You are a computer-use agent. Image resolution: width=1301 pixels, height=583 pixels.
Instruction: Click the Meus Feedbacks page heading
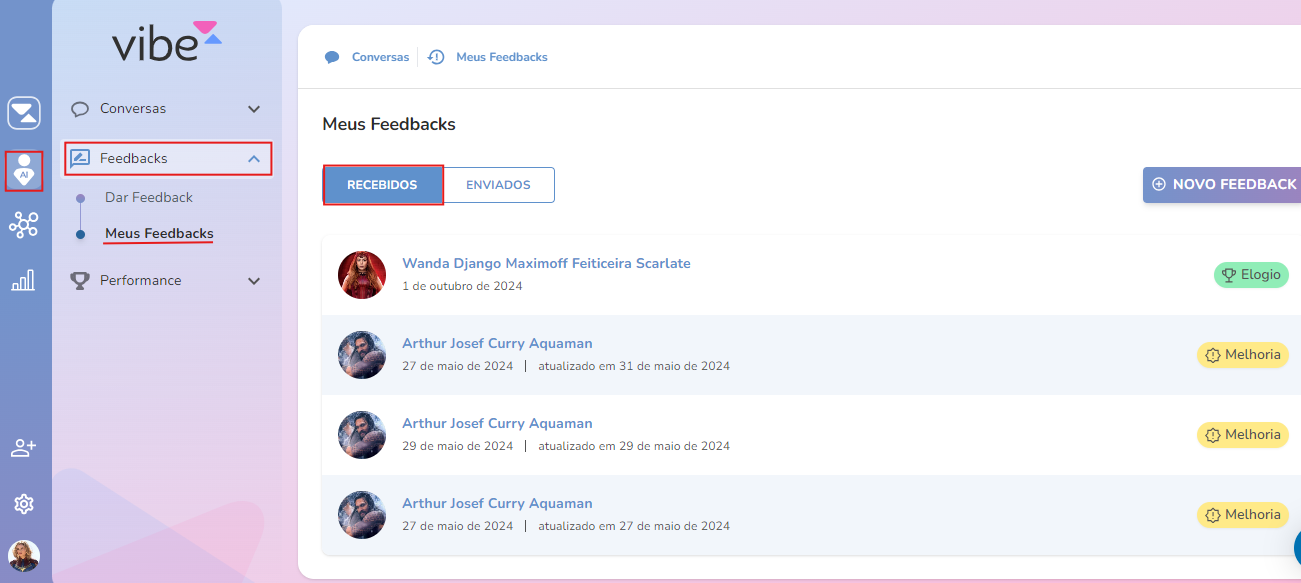(389, 125)
